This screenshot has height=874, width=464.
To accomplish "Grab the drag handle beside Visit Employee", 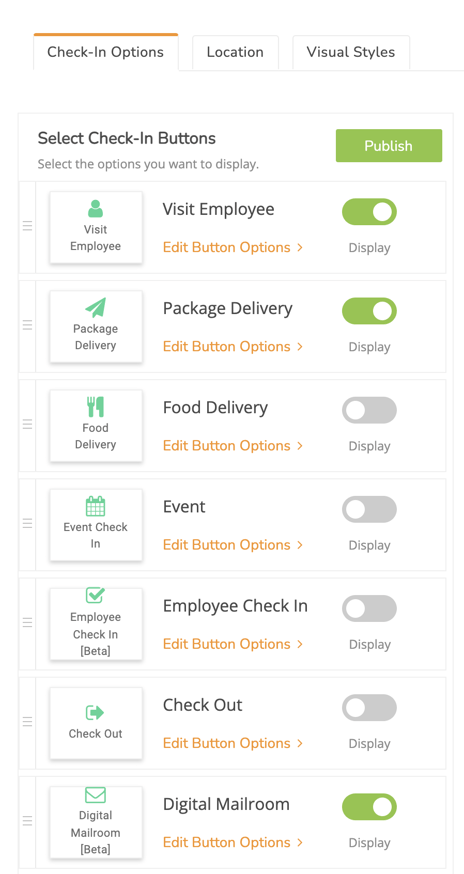I will click(x=27, y=226).
